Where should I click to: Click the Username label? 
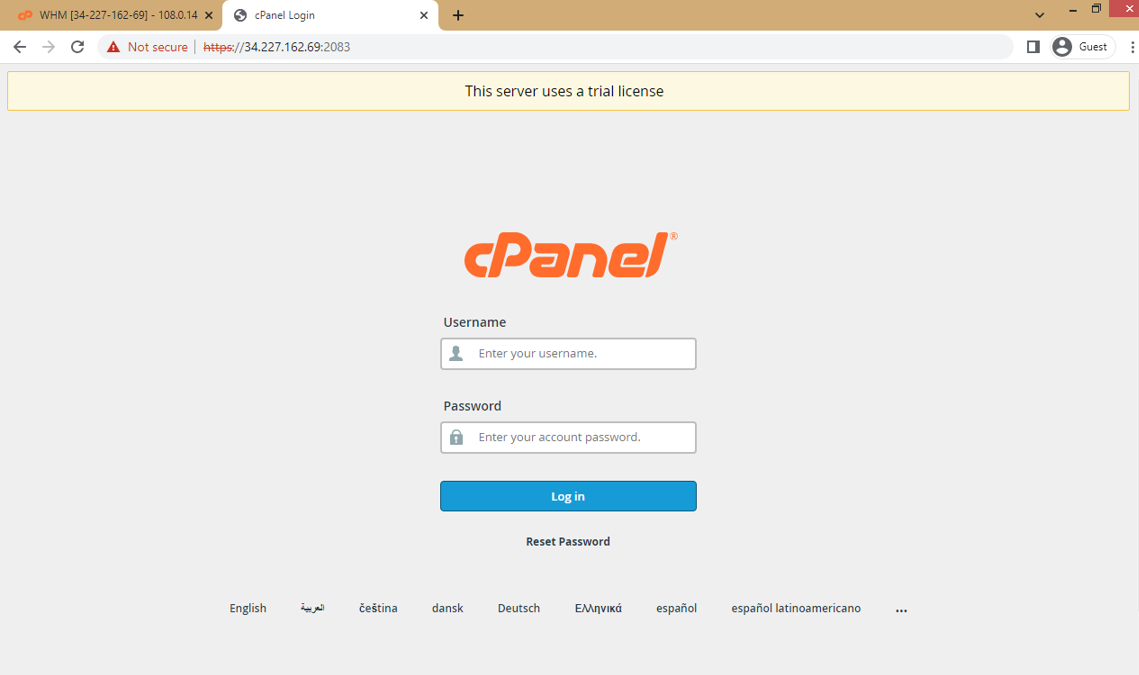click(x=474, y=322)
